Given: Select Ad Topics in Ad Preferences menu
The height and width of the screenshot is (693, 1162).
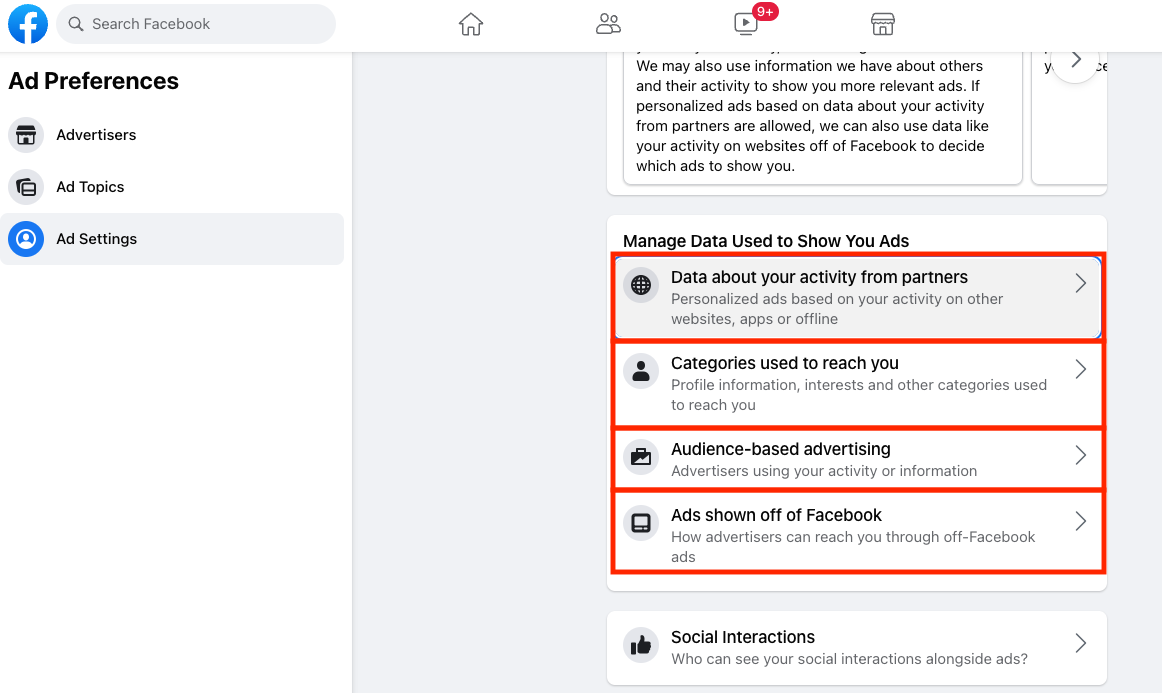Looking at the screenshot, I should 172,187.
